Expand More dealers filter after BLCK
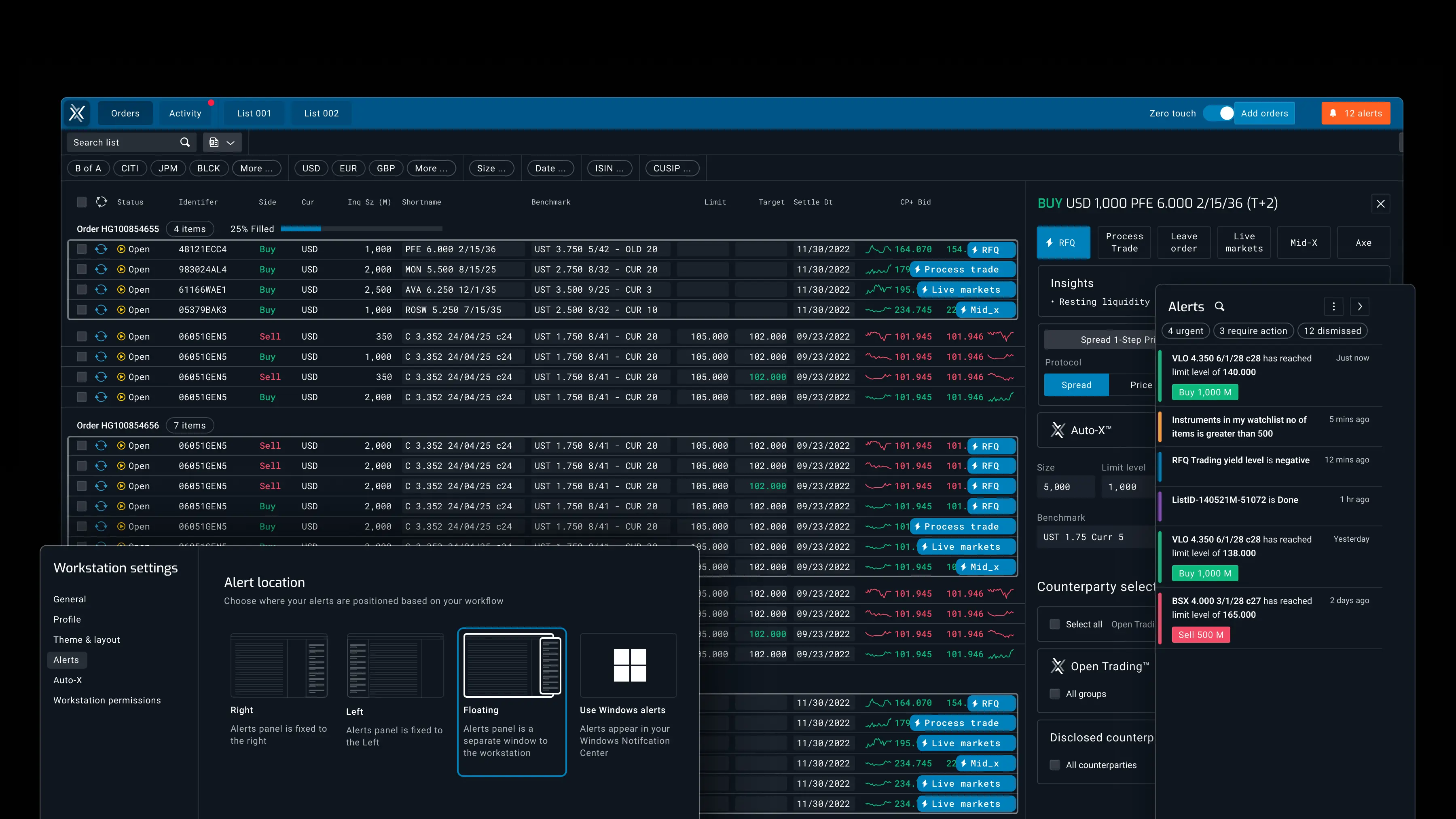1456x819 pixels. (x=256, y=168)
